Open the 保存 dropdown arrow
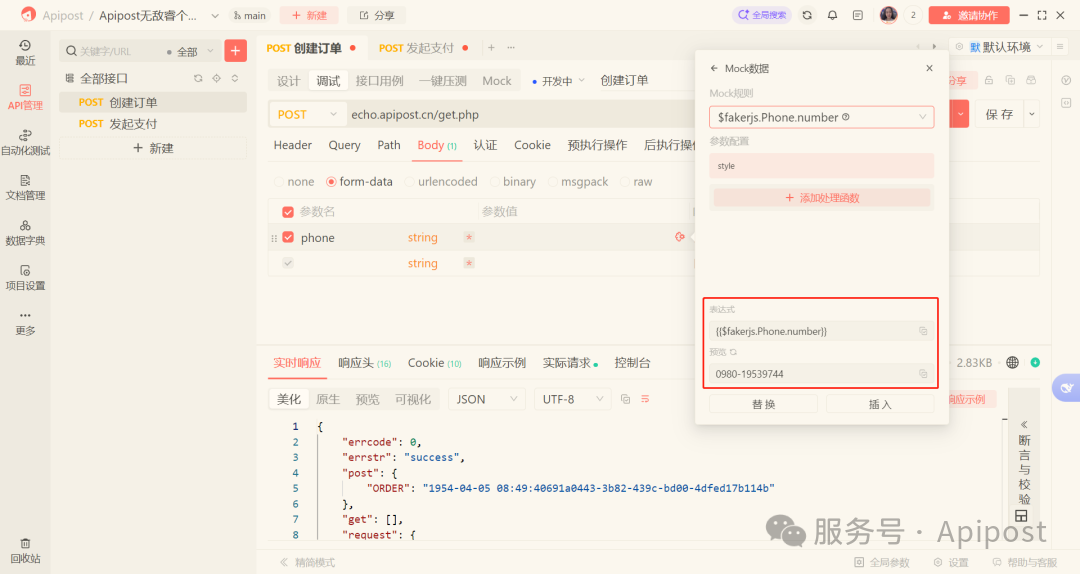Viewport: 1080px width, 574px height. 1032,114
